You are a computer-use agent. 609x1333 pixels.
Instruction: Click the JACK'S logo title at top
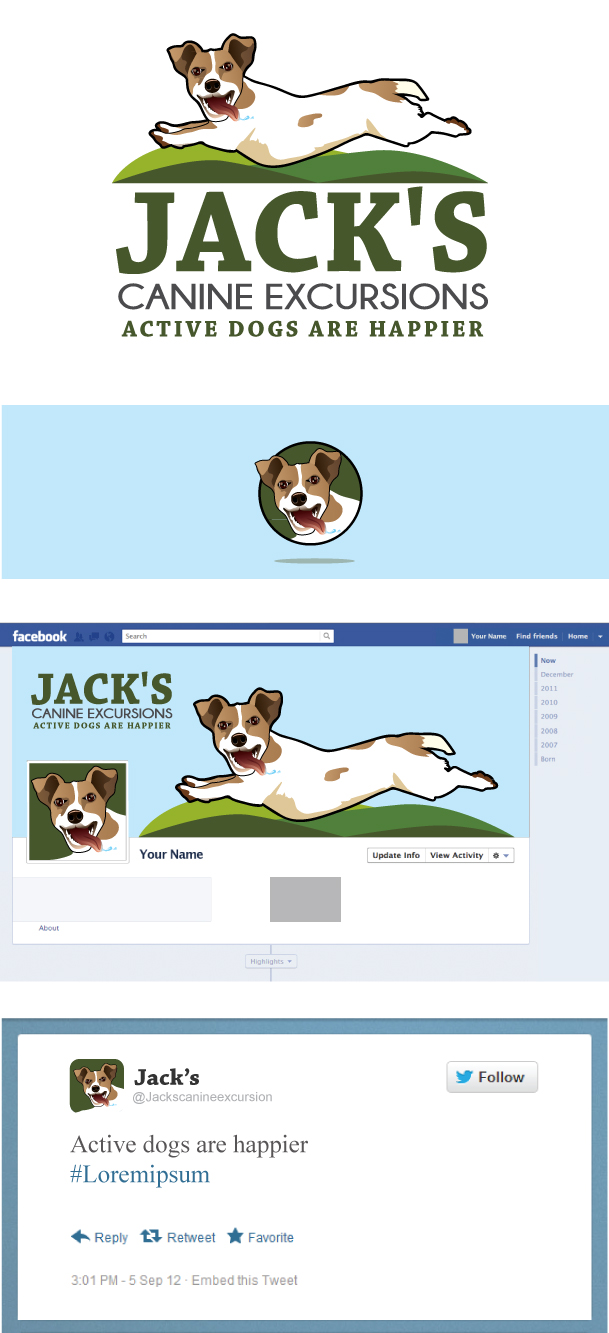pyautogui.click(x=302, y=233)
